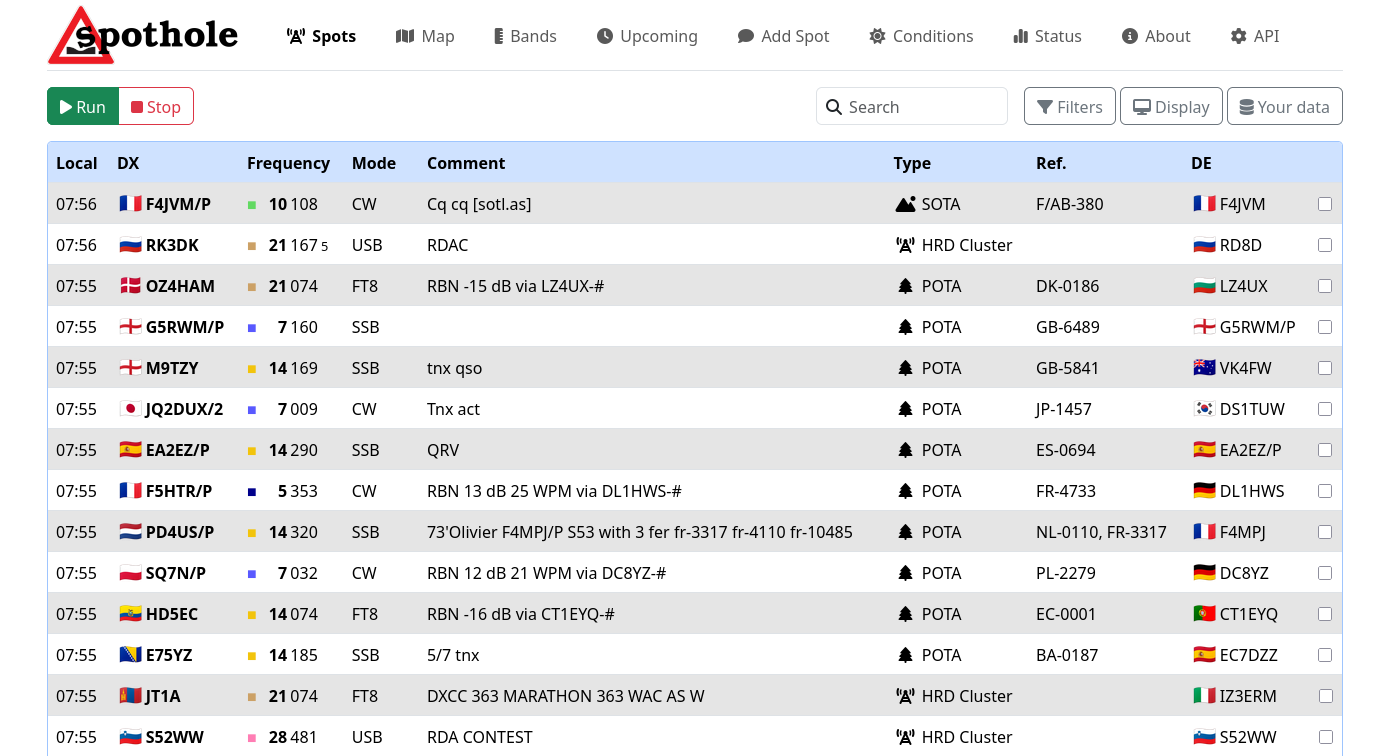Click the Polish flag beside SQ7N/P
The width and height of the screenshot is (1396, 756).
(130, 573)
